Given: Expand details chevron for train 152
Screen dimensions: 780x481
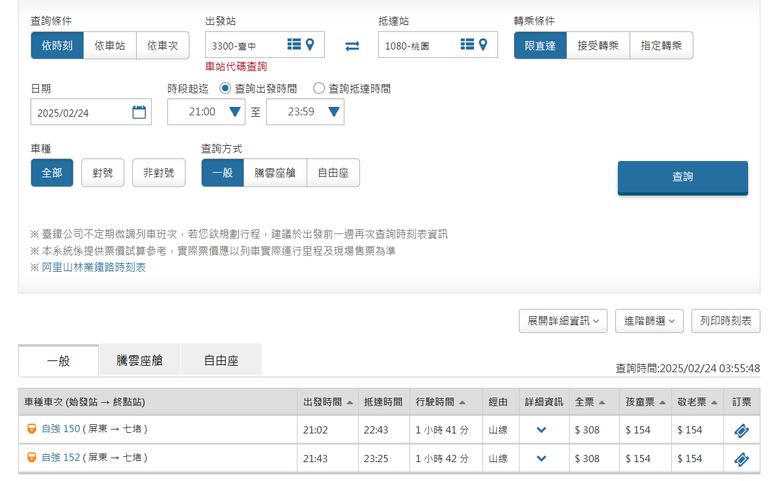Looking at the screenshot, I should 542,459.
